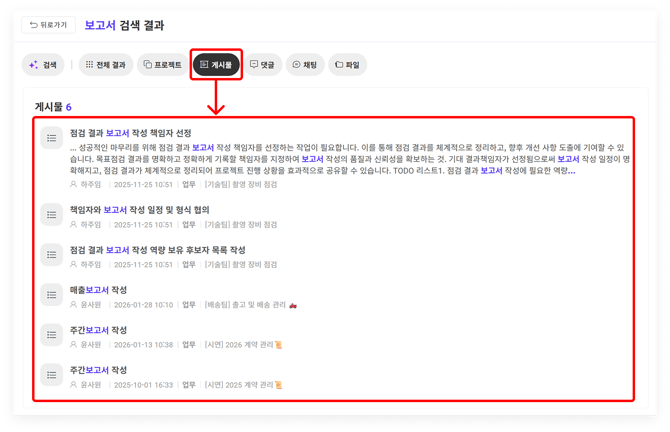Click the [시연] 2026 계약 관리 project label

point(240,345)
